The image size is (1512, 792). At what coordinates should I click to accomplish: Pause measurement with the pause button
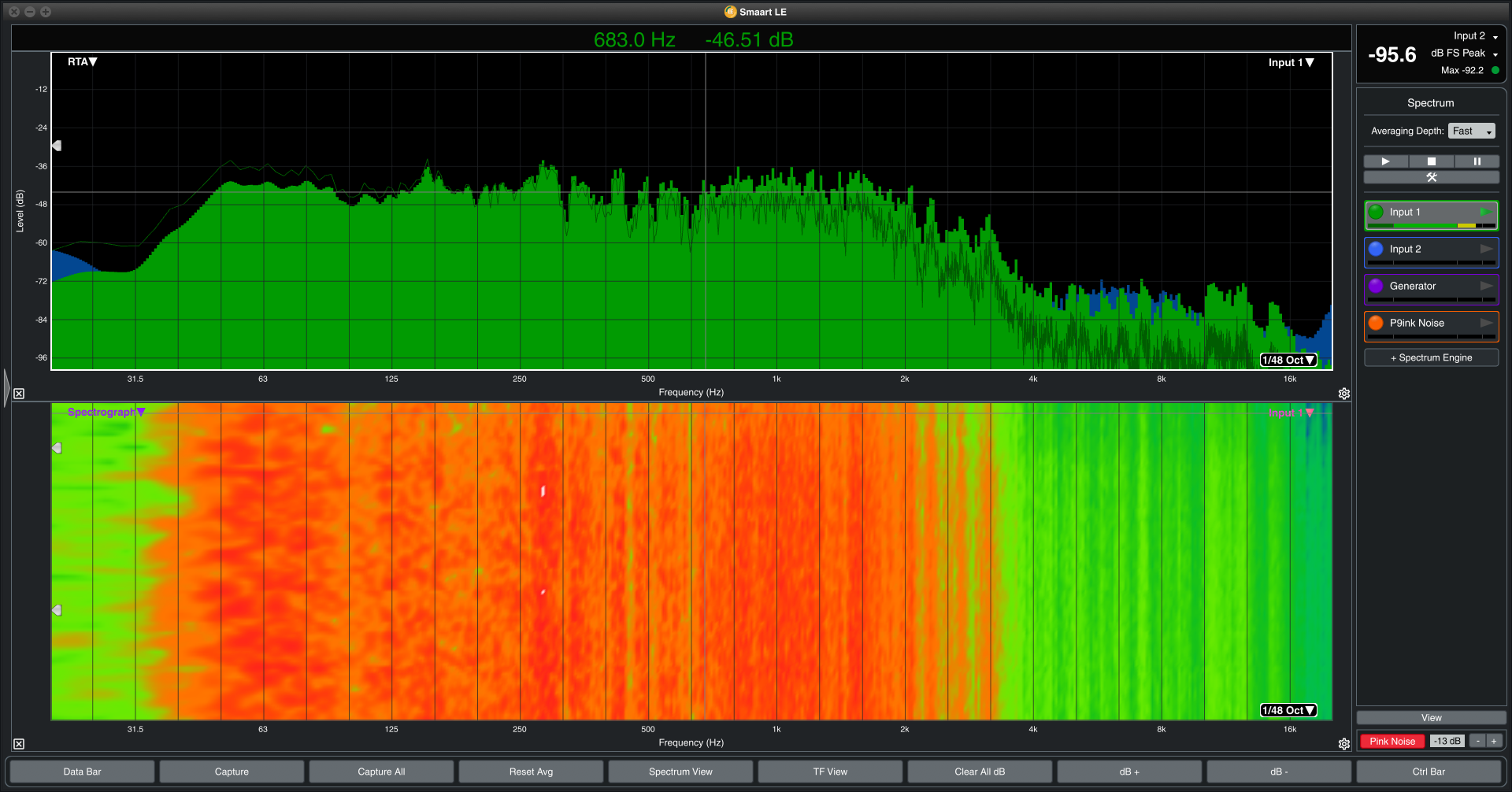(x=1477, y=161)
